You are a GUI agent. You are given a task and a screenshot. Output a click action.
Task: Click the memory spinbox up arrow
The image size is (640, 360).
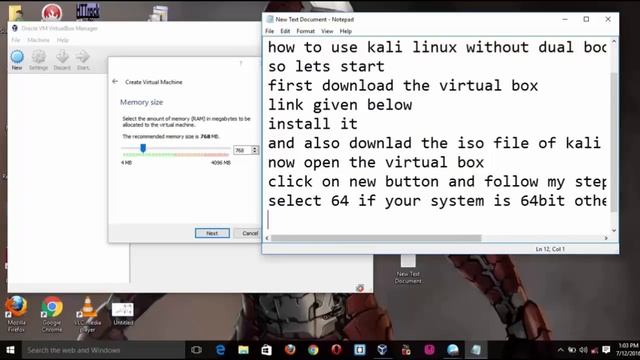pyautogui.click(x=255, y=148)
